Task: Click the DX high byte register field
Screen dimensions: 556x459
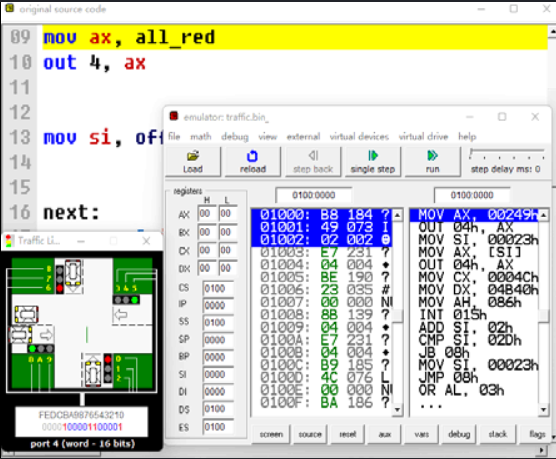Action: 207,268
